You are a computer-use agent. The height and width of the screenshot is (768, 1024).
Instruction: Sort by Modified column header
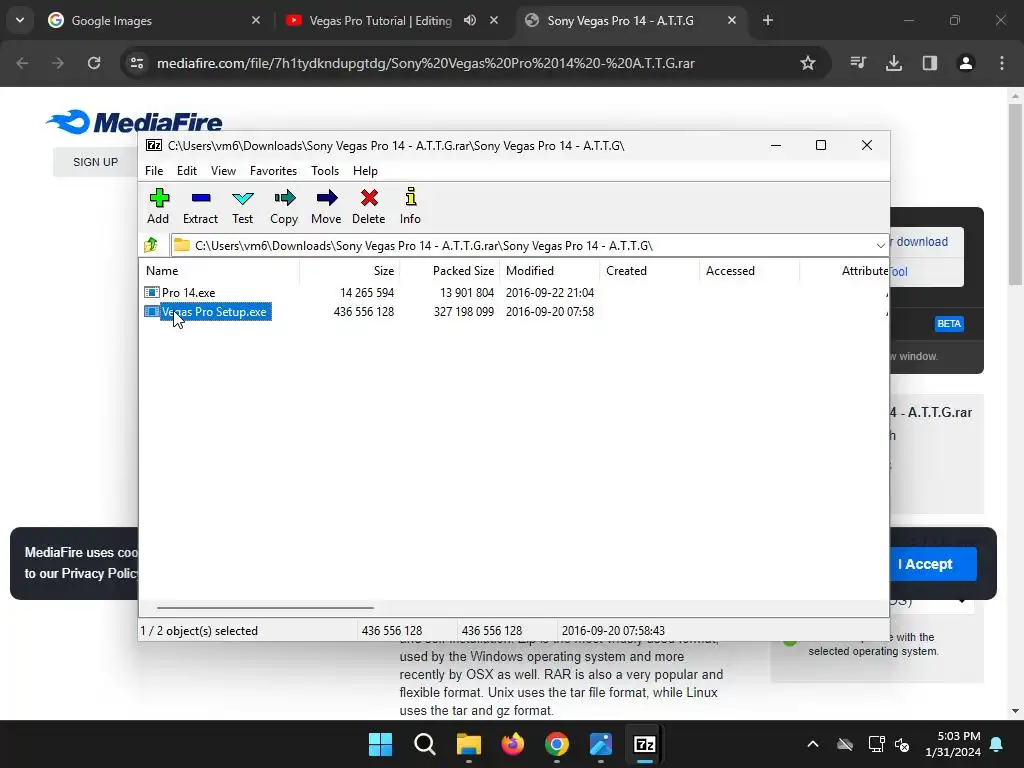pyautogui.click(x=549, y=270)
